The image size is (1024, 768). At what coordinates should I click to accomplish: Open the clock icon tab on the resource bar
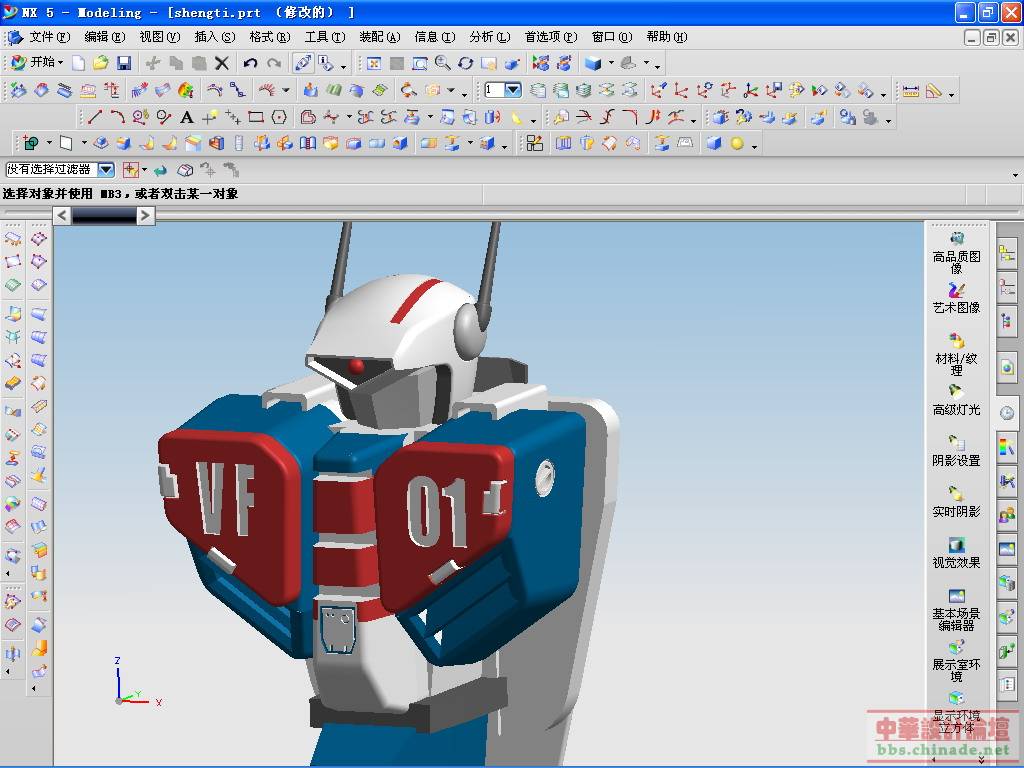click(x=1007, y=413)
